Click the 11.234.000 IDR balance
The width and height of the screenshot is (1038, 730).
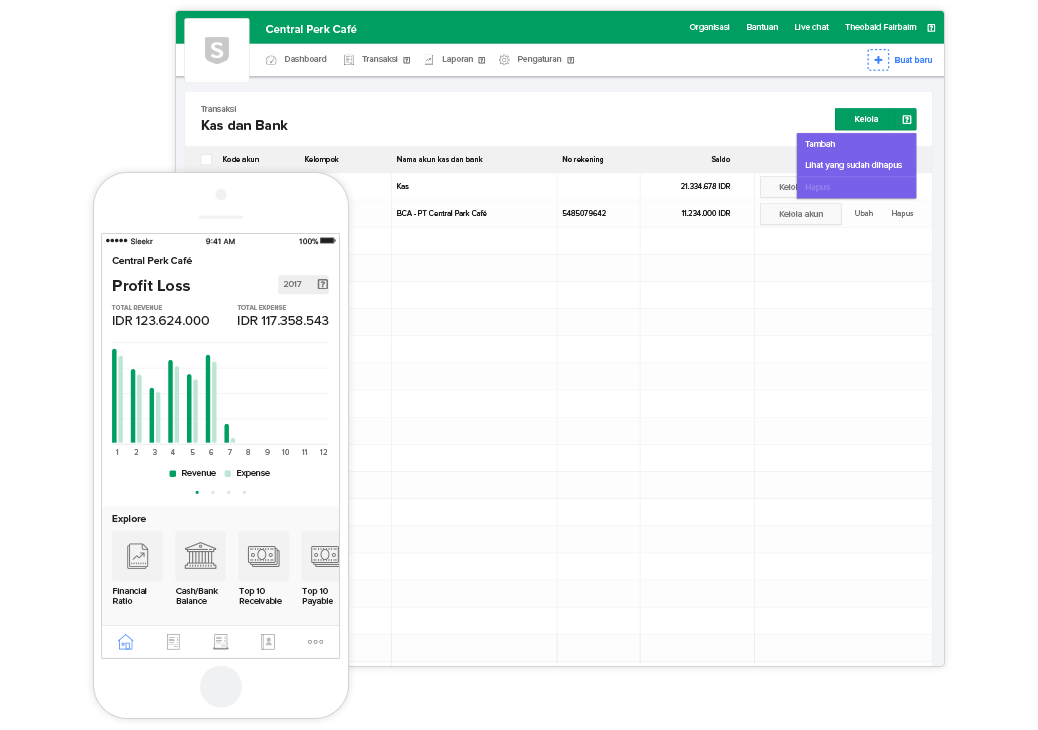706,213
